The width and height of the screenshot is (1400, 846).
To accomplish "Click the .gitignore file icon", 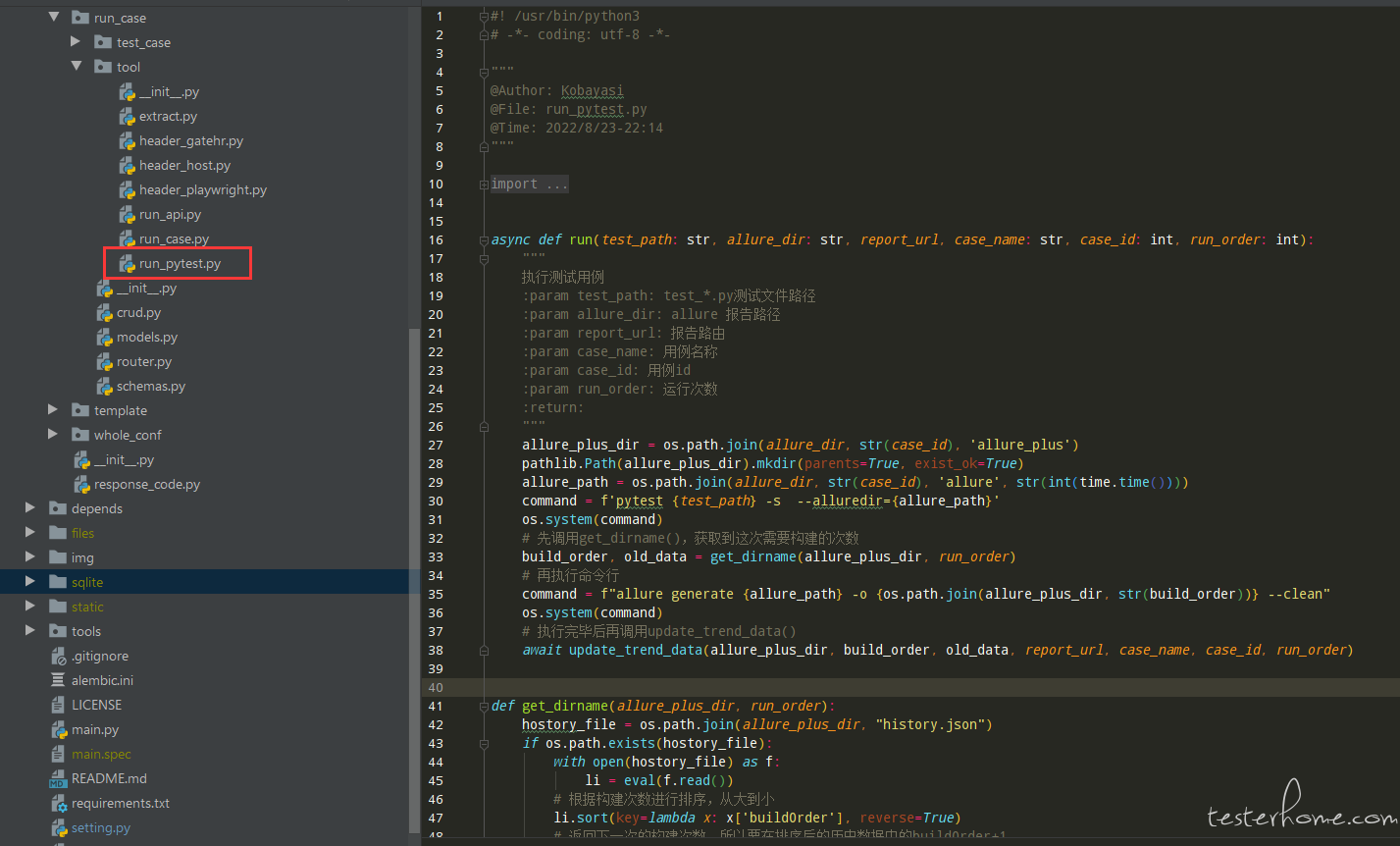I will 58,656.
